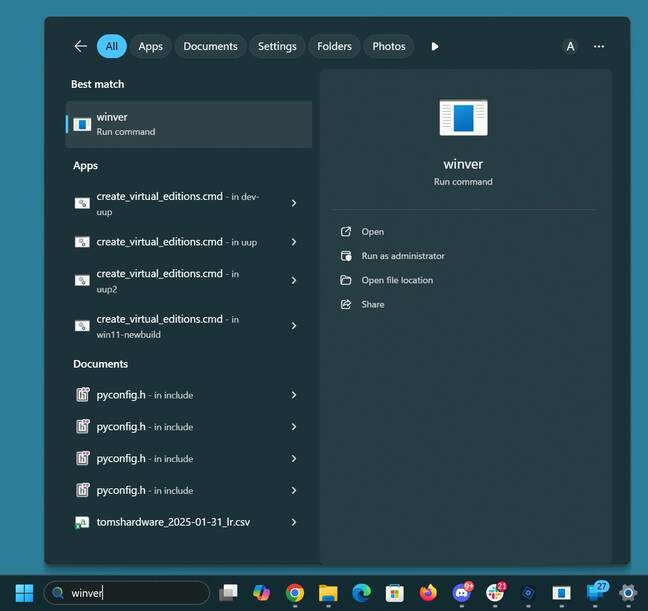Show more filter categories with play arrow

435,46
